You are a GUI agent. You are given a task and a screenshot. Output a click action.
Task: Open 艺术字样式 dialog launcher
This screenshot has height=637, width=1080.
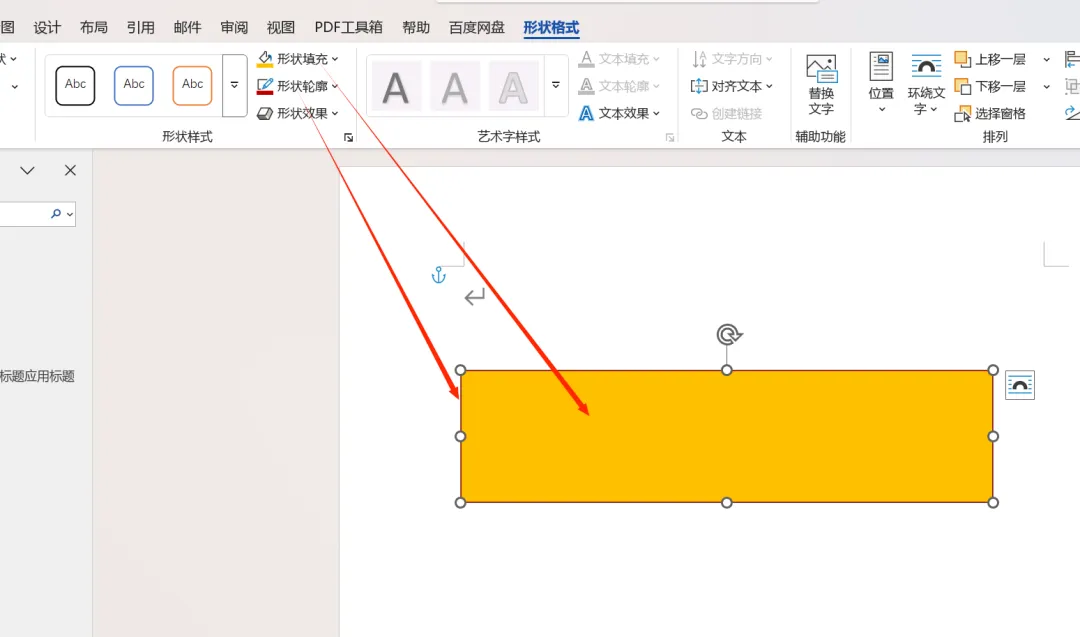point(669,138)
